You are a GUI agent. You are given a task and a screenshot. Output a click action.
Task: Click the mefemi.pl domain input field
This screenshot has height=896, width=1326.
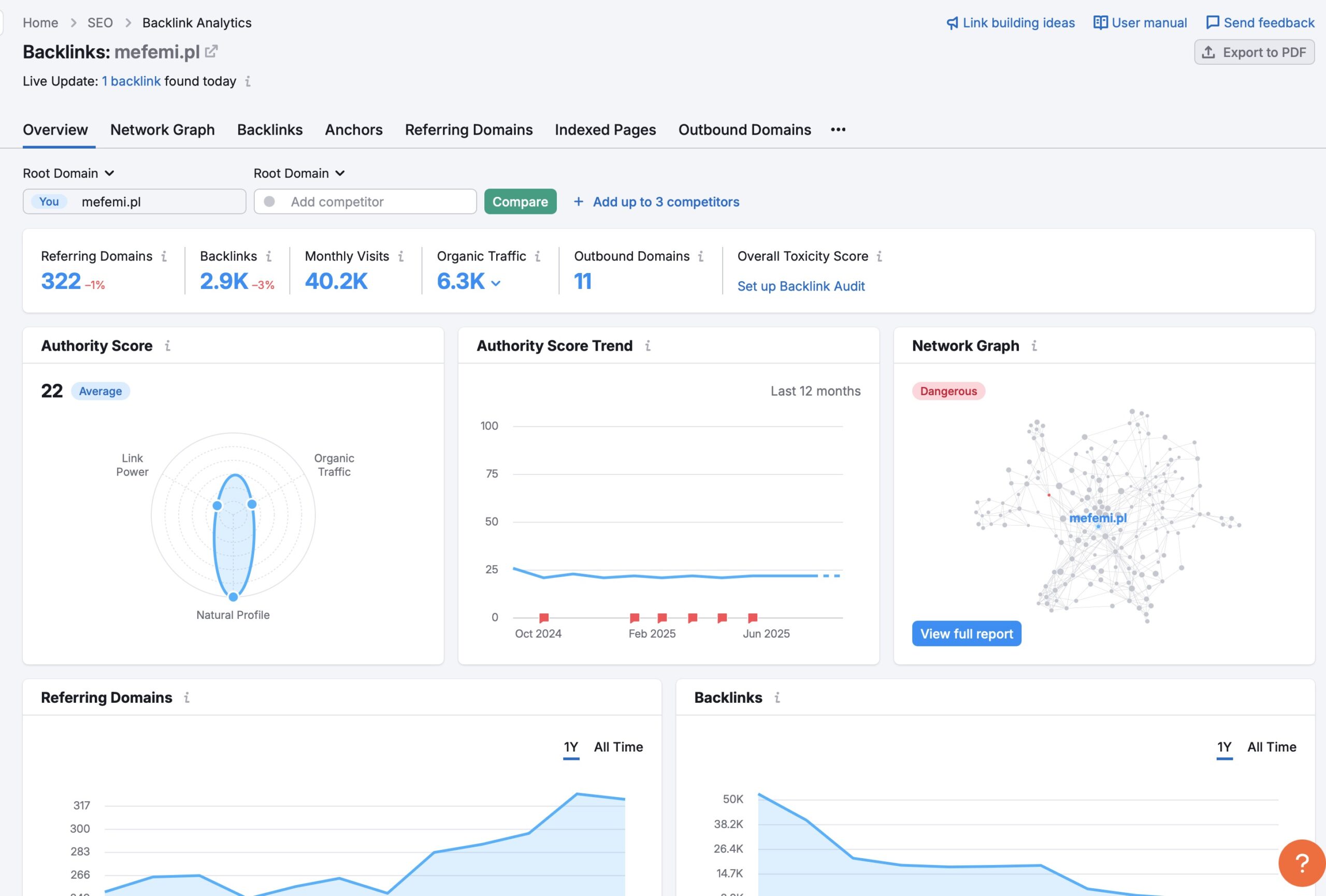pos(135,201)
